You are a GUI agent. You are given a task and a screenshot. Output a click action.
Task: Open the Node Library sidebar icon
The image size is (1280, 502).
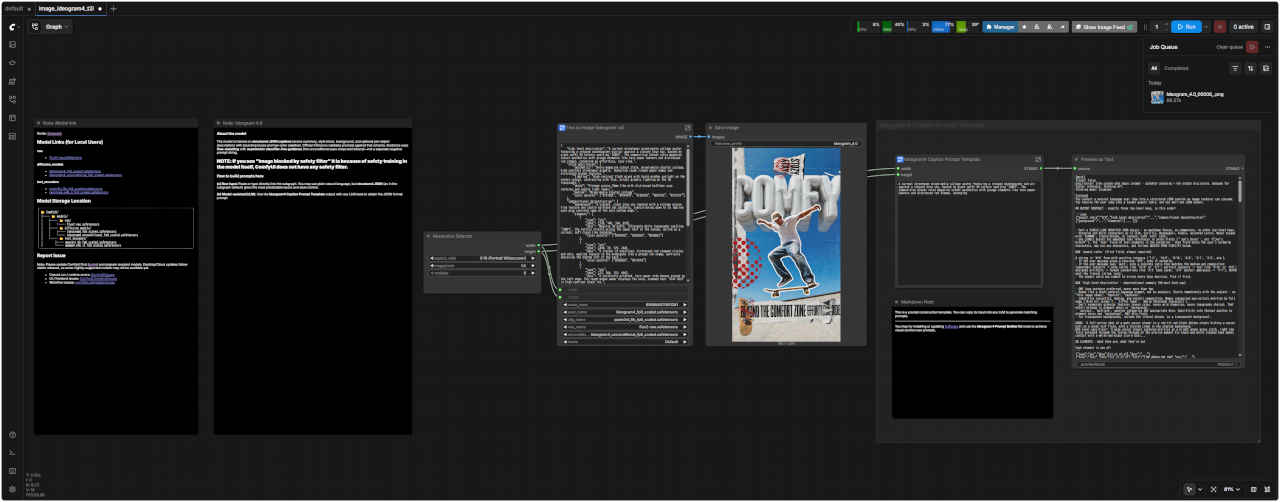[x=12, y=63]
